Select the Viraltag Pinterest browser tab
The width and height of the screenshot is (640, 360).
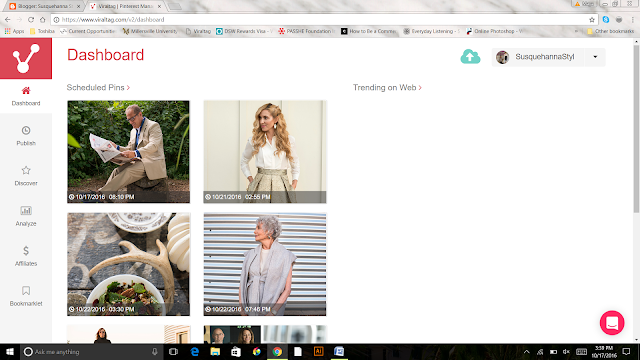124,6
